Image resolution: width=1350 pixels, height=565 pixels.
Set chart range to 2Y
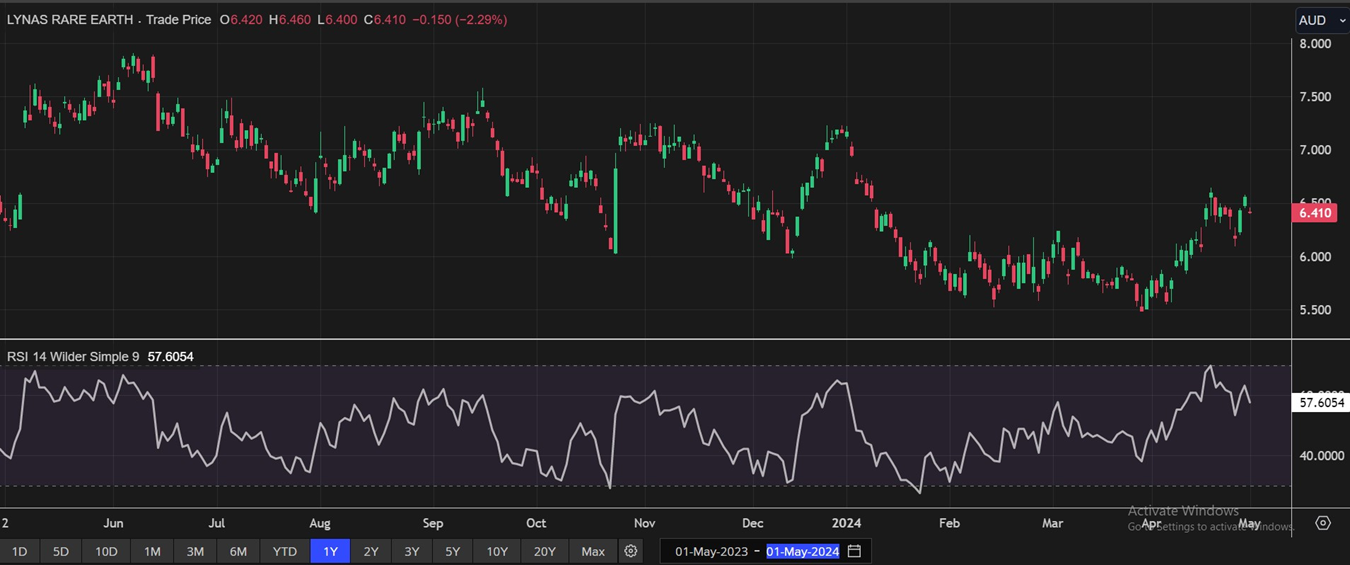371,551
